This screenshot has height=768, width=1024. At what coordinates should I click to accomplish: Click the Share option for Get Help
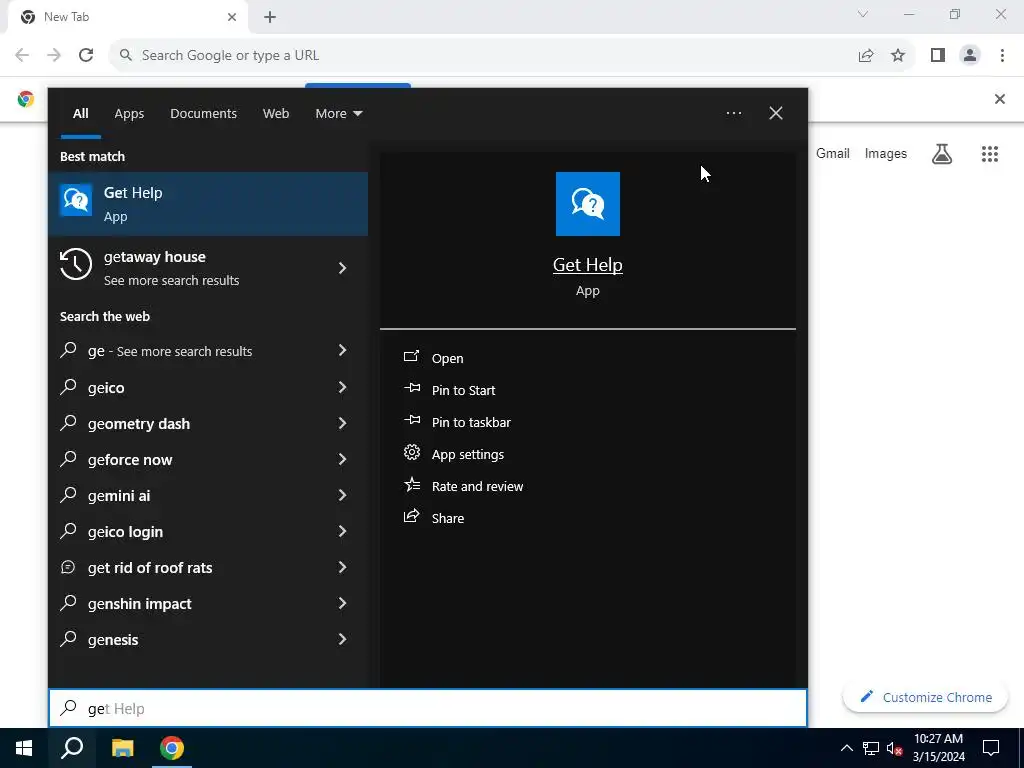(434, 518)
